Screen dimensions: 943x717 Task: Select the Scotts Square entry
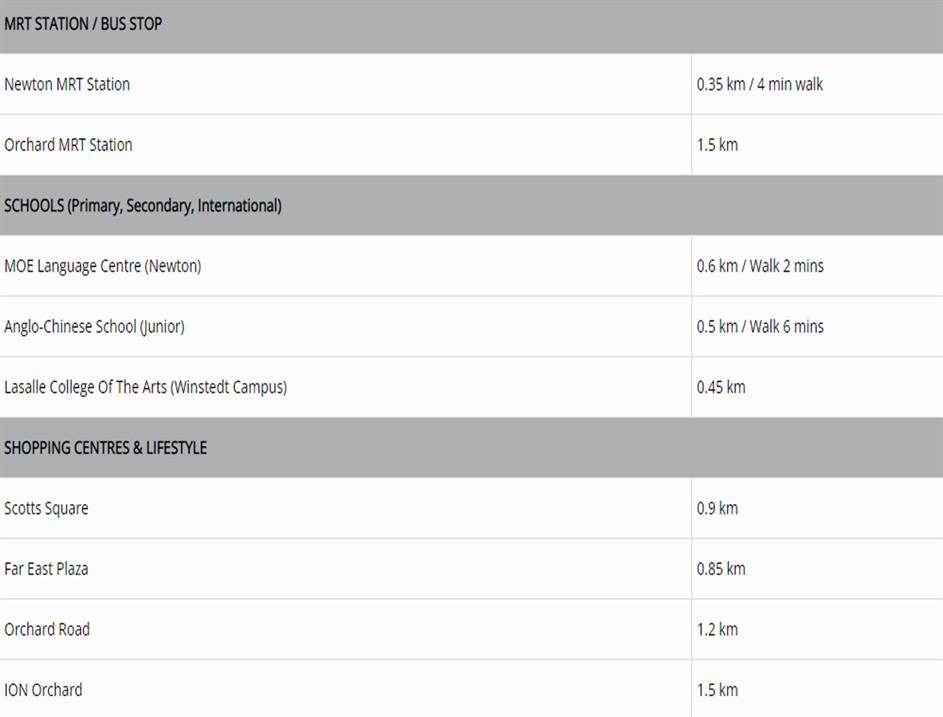click(x=46, y=509)
